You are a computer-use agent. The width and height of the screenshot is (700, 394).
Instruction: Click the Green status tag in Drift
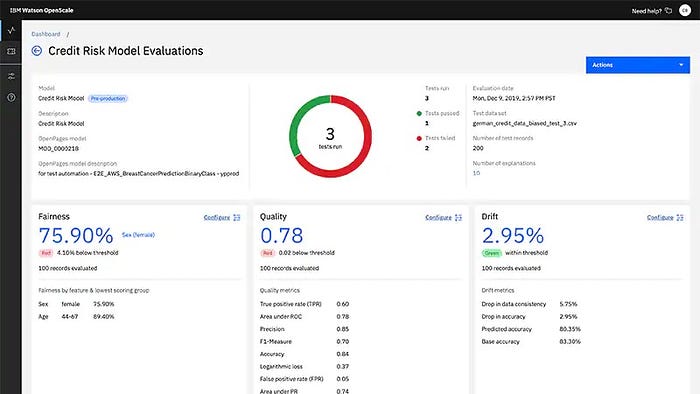[x=492, y=253]
